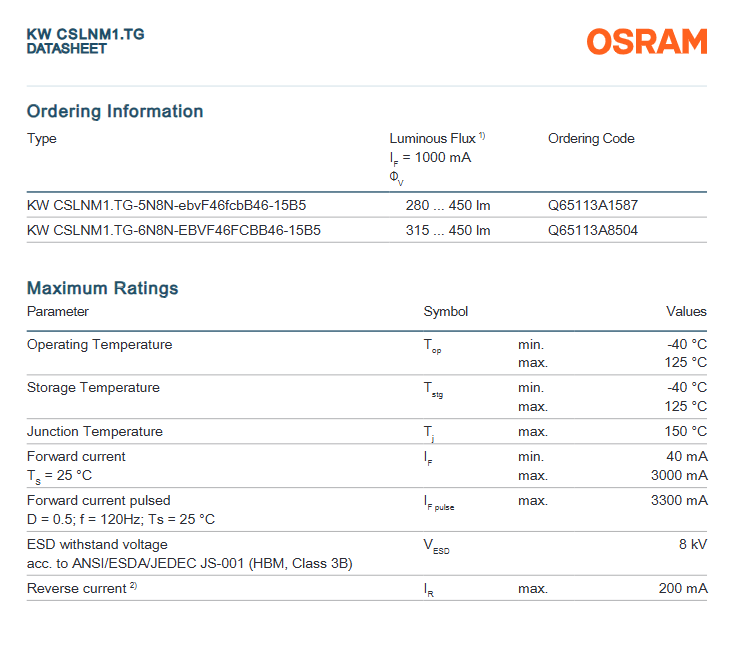
Task: Click the Storage Temperature parameter
Action: [x=93, y=388]
